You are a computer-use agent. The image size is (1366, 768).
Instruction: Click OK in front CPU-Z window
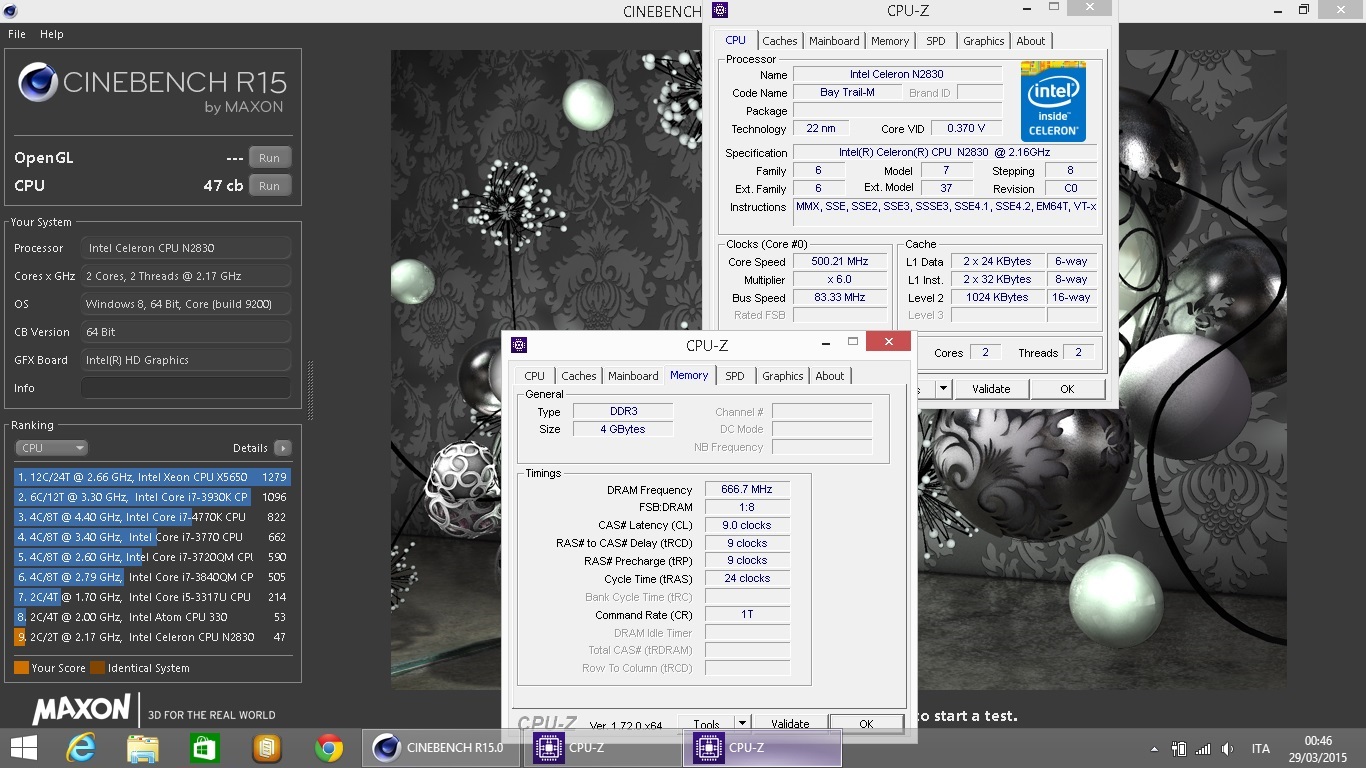click(866, 724)
